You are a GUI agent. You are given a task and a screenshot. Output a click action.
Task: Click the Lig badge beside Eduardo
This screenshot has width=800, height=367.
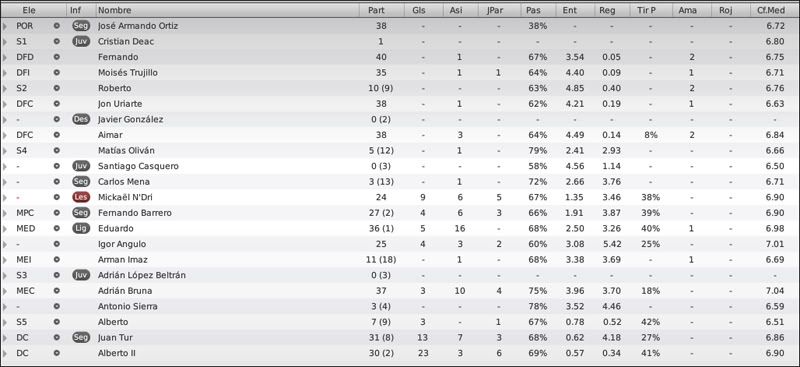coord(81,228)
